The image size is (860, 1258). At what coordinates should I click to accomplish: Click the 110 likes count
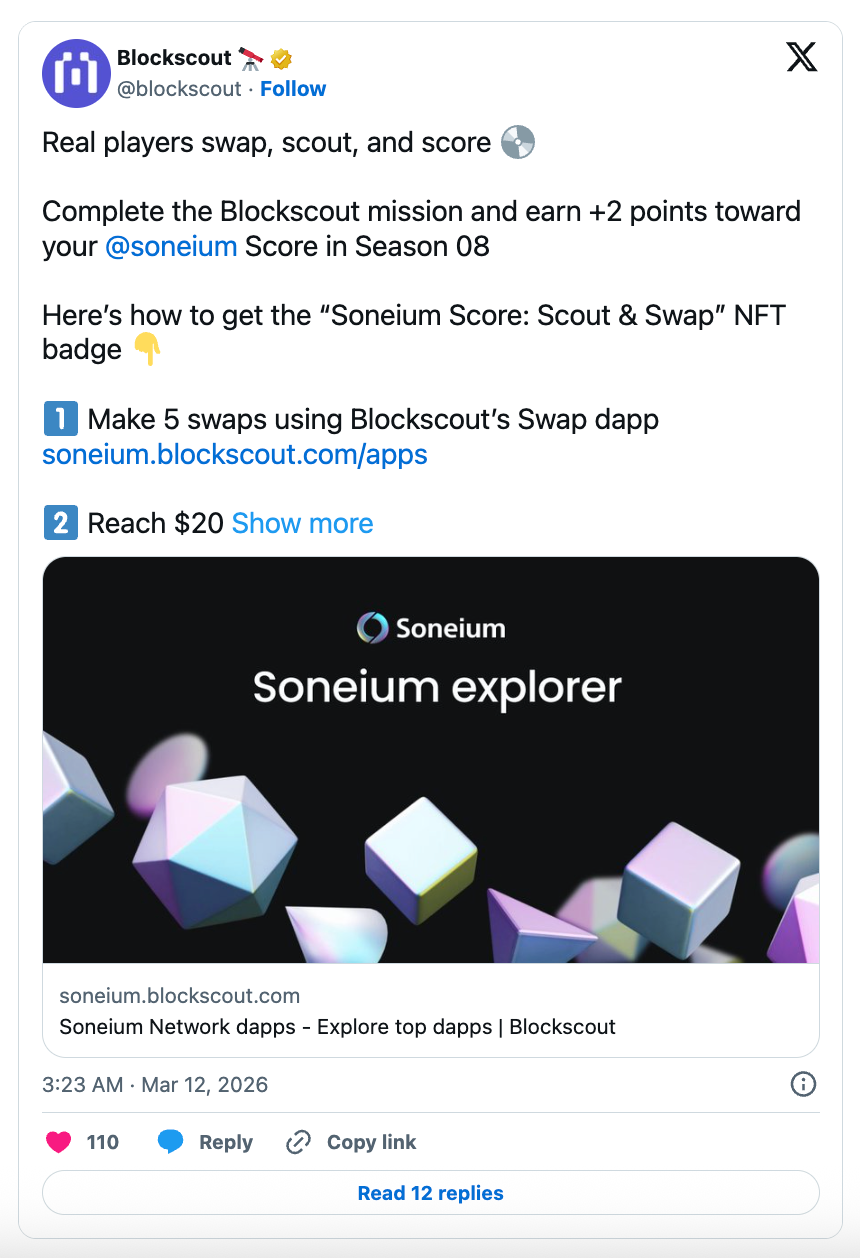coord(102,1142)
